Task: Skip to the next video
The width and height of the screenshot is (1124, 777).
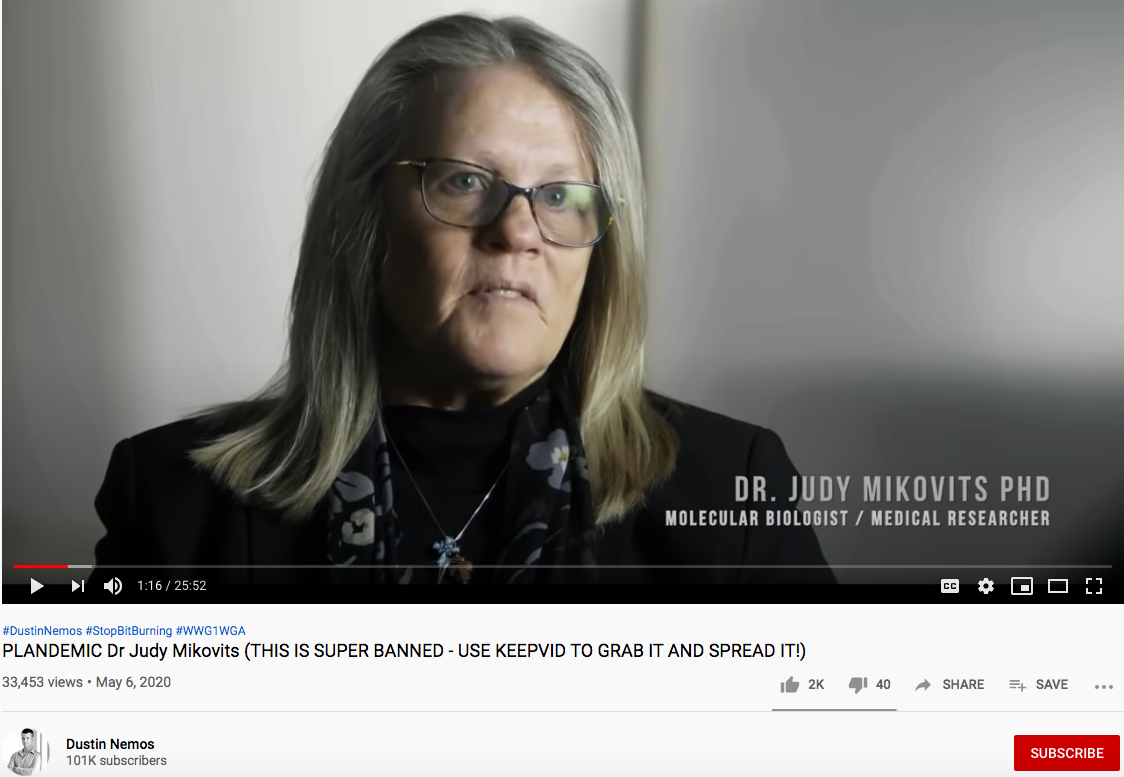Action: [x=77, y=586]
